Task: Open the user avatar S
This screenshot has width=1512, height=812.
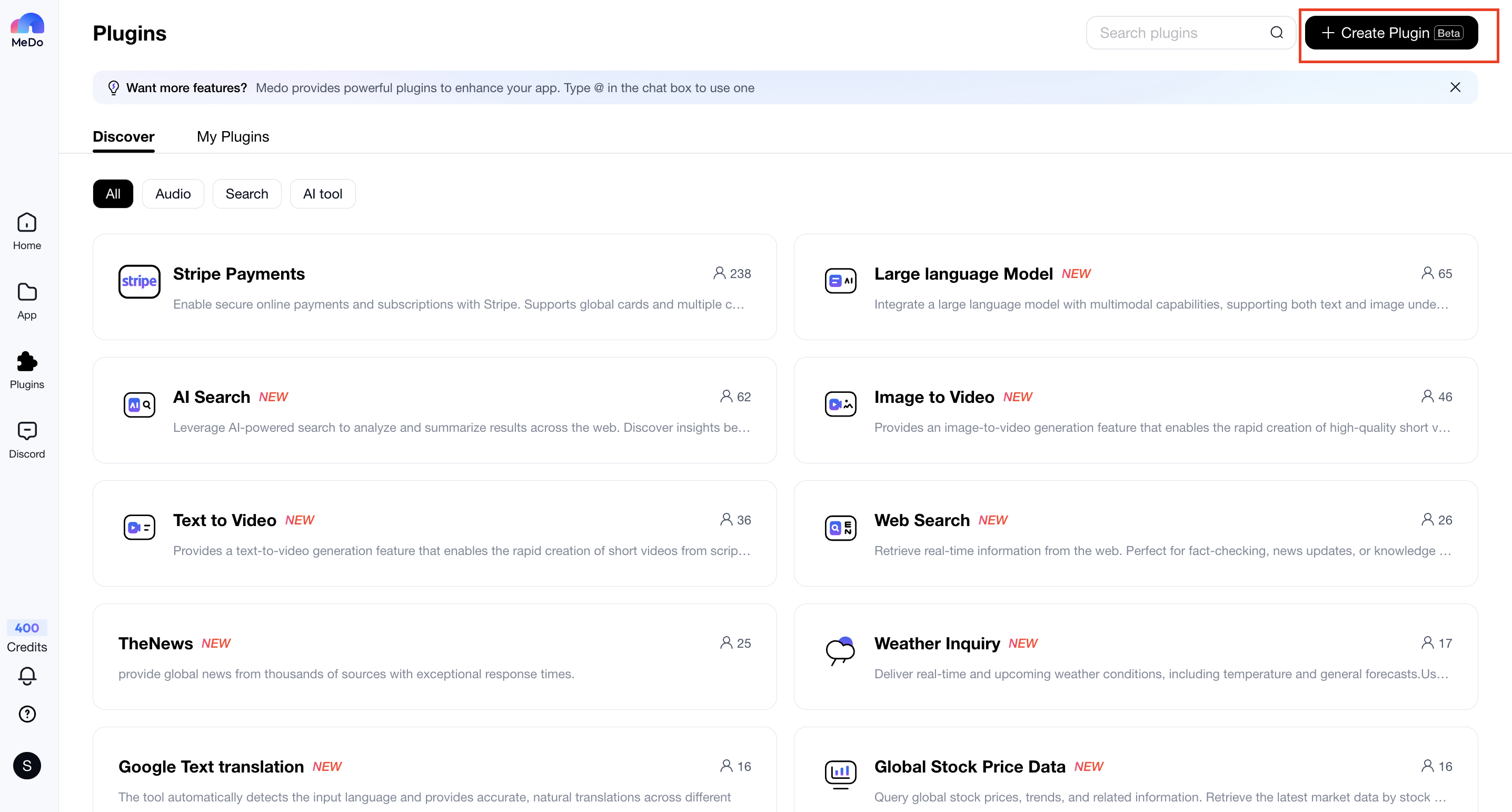Action: tap(27, 766)
